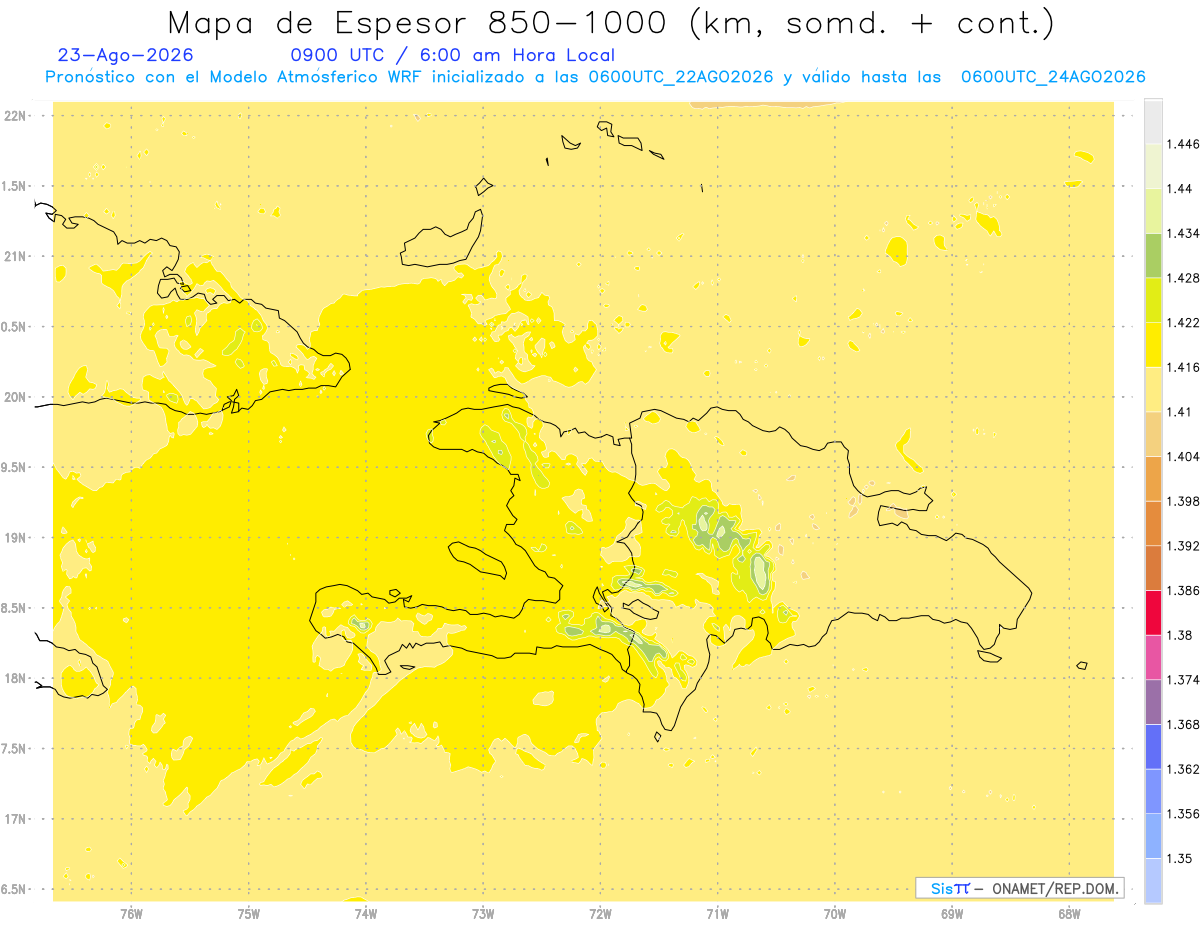Viewport: 1200px width, 927px height.
Task: Select the '19N' latitude label
Action: point(16,538)
